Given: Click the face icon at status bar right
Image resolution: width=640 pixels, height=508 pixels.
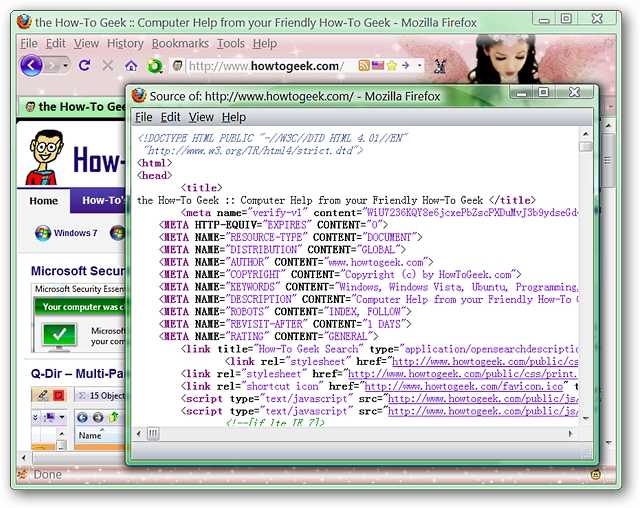Looking at the screenshot, I should pos(596,475).
